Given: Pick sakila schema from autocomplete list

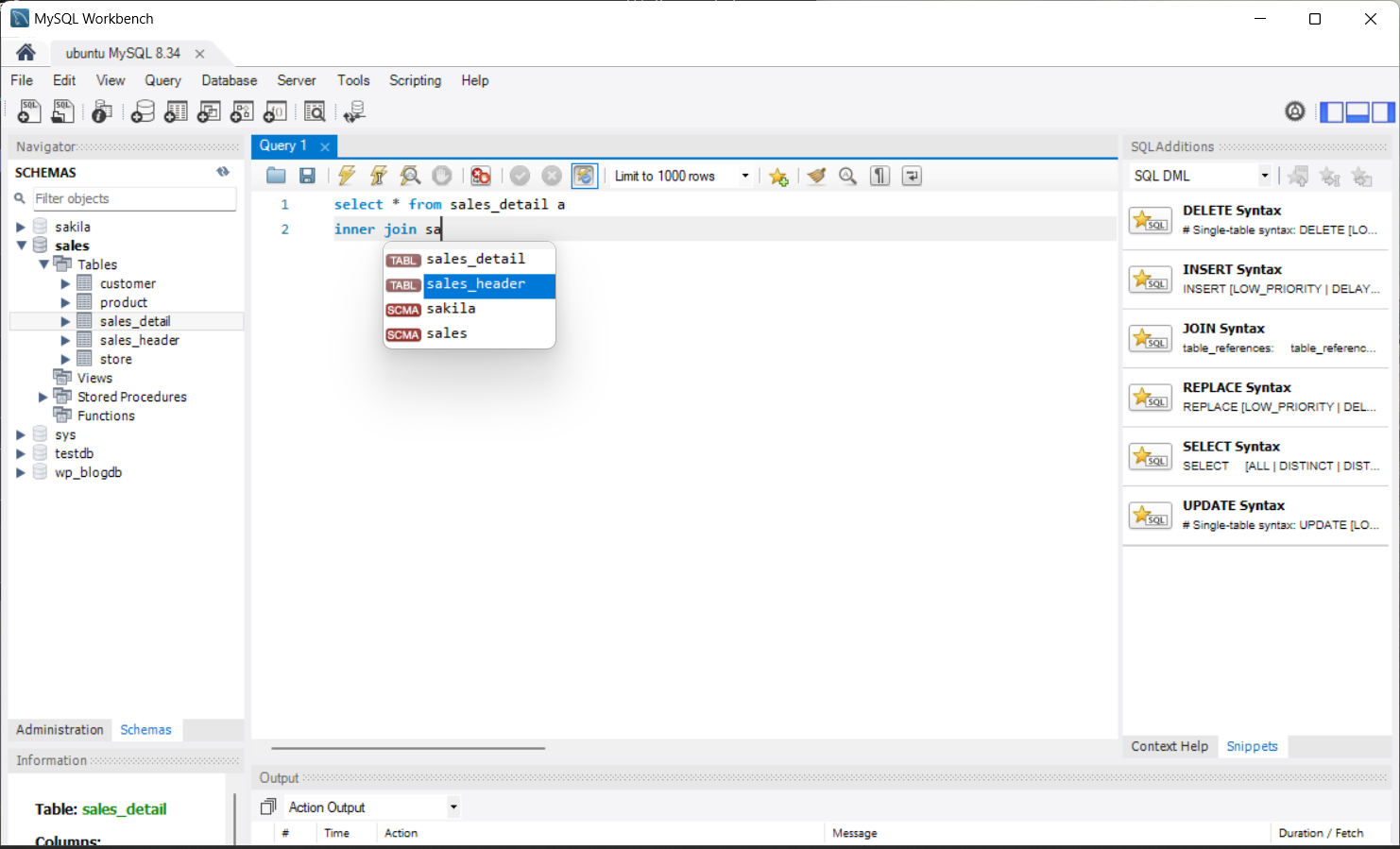Looking at the screenshot, I should click(470, 309).
